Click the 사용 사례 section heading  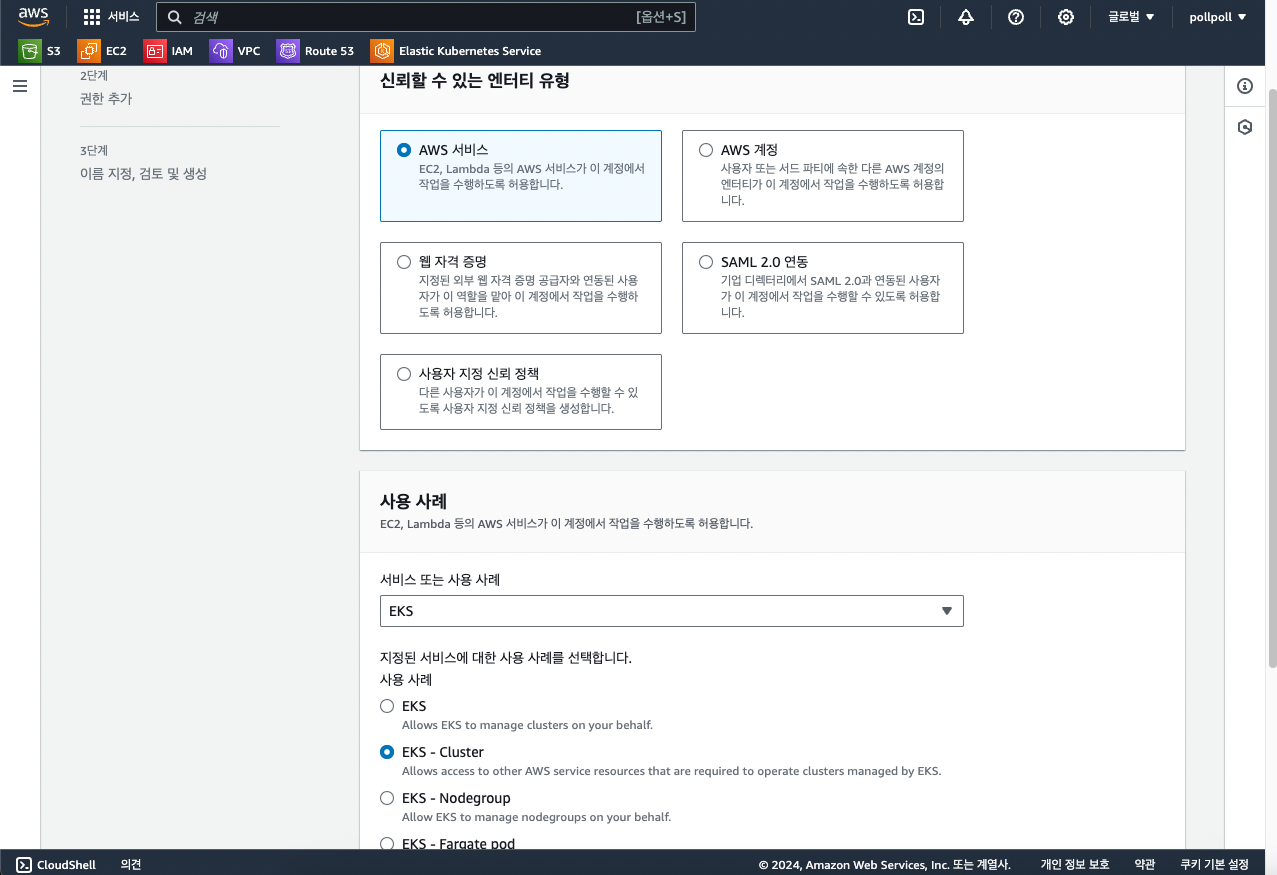413,501
